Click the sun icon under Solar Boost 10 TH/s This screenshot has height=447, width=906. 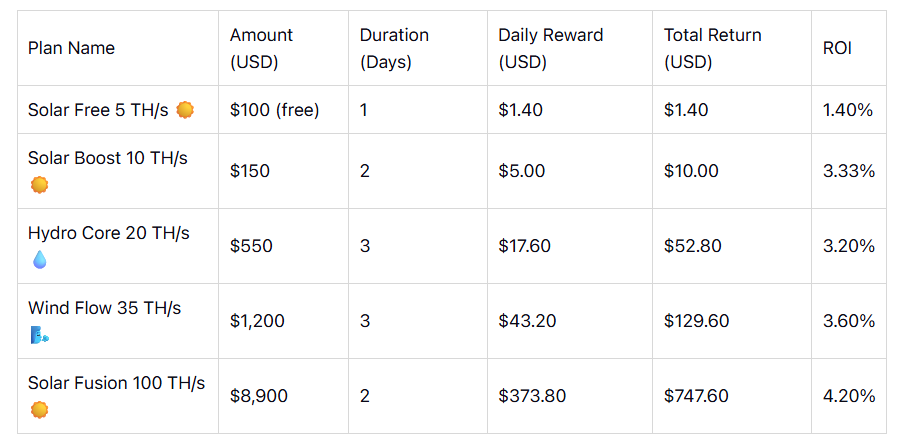(39, 185)
